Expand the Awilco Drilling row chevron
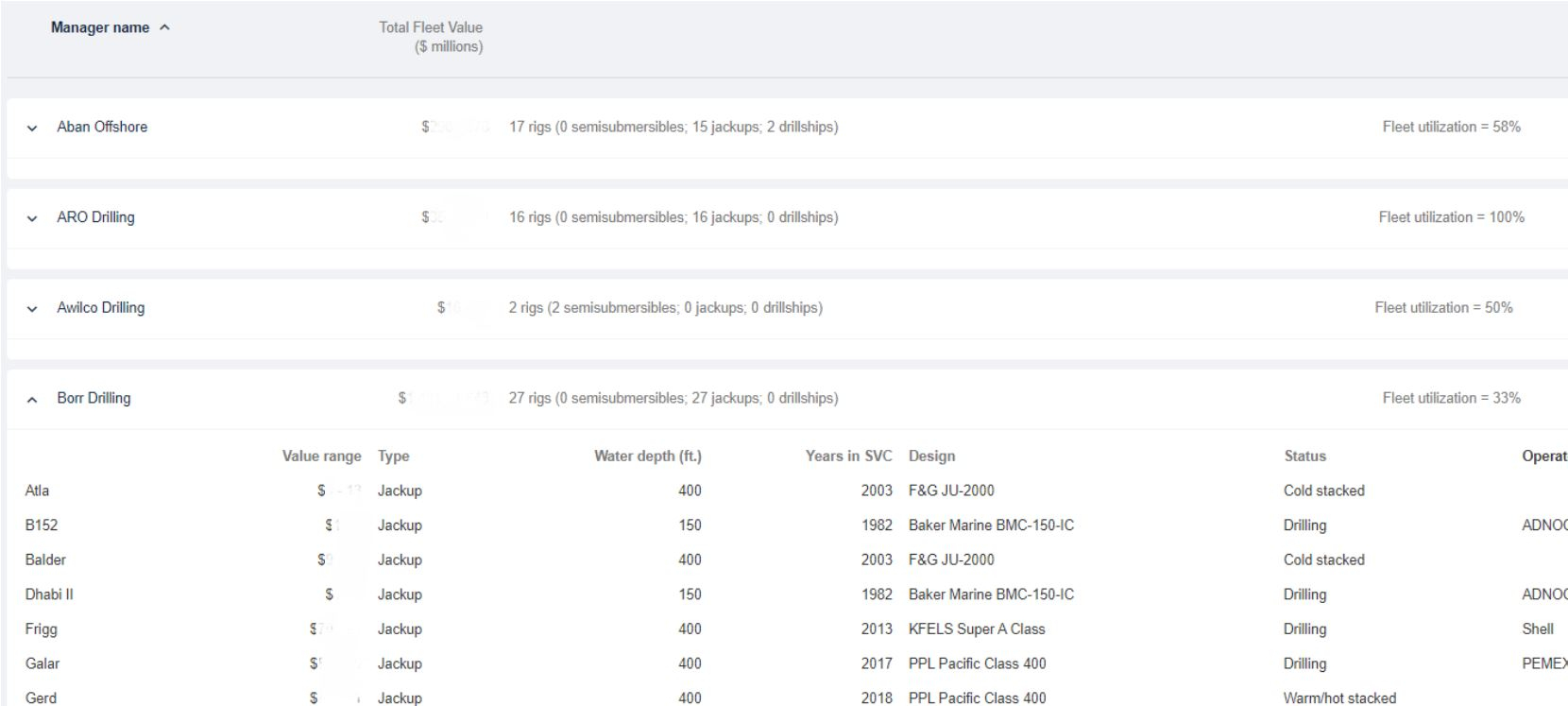This screenshot has height=706, width=1568. 33,309
